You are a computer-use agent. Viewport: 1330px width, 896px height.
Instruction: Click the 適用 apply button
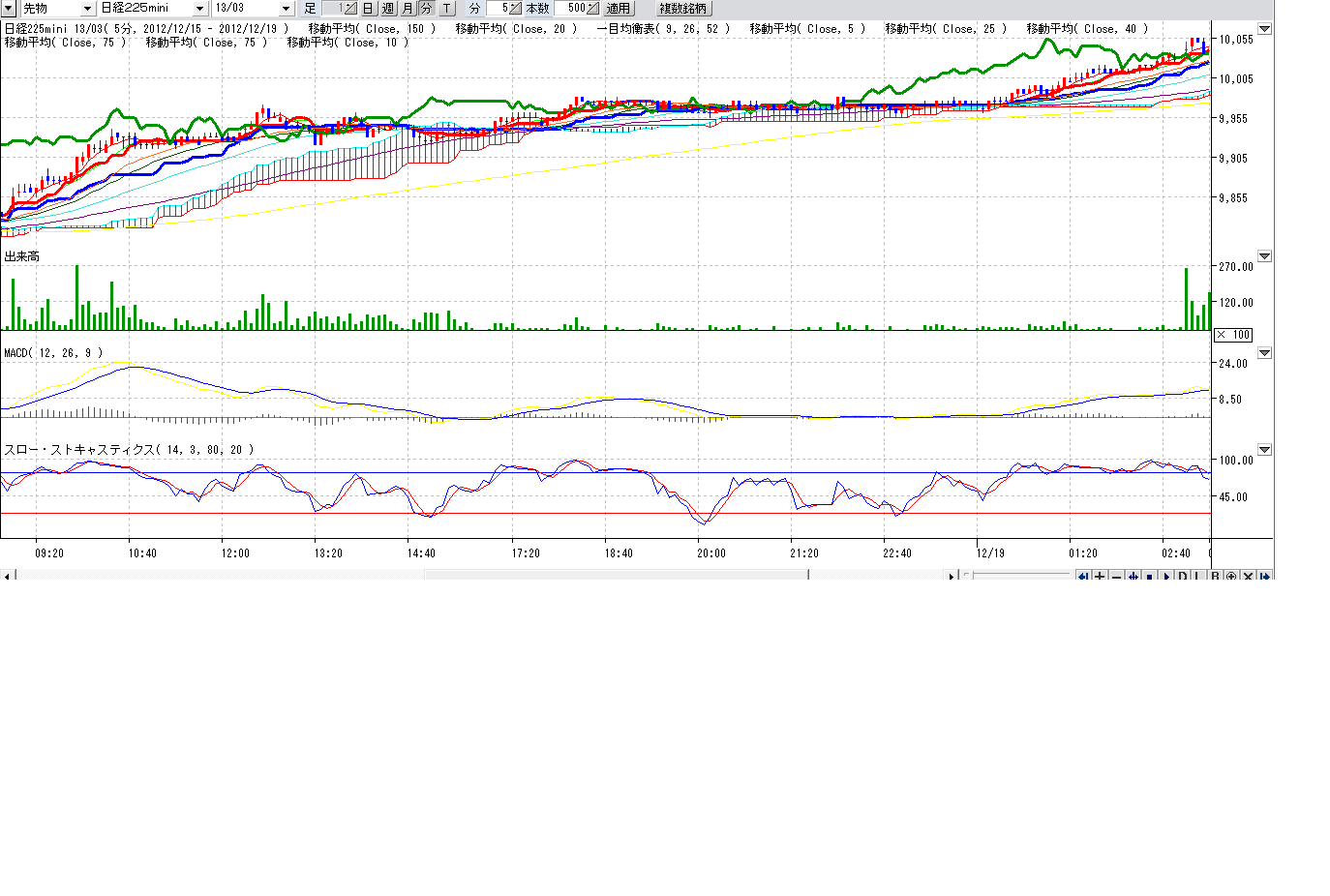[618, 8]
